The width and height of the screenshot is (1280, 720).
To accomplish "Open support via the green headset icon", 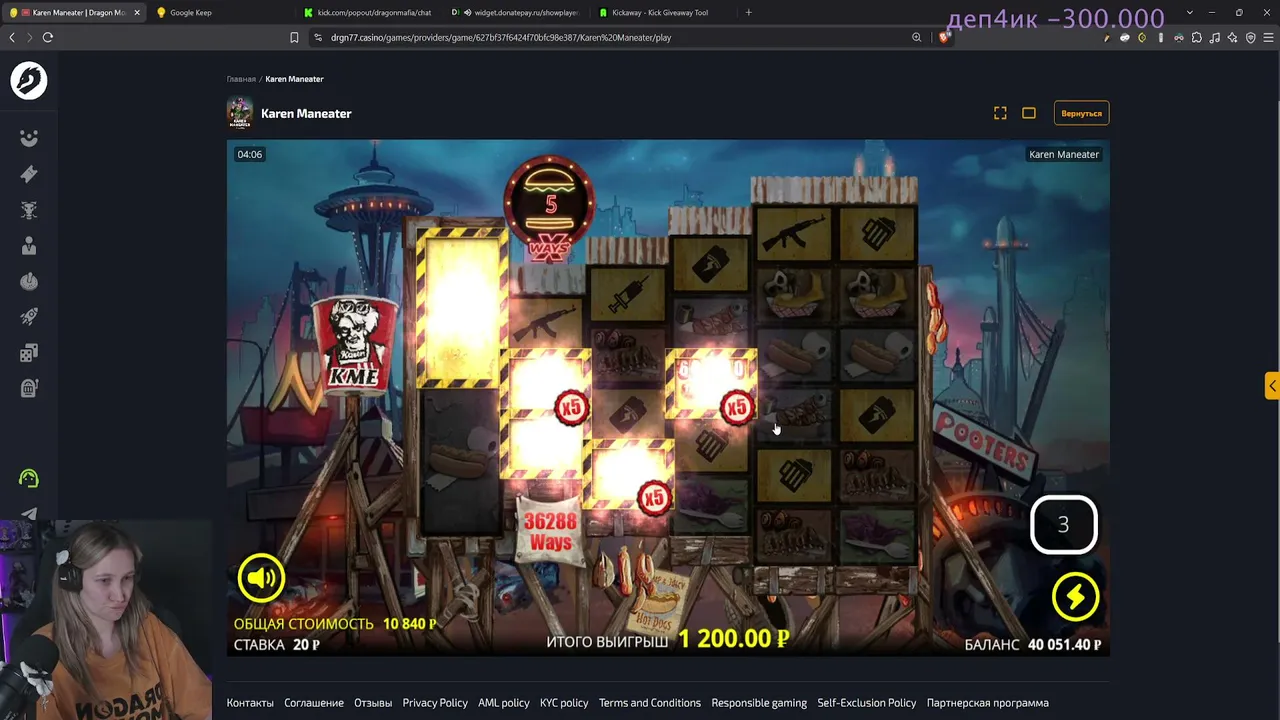I will click(29, 479).
